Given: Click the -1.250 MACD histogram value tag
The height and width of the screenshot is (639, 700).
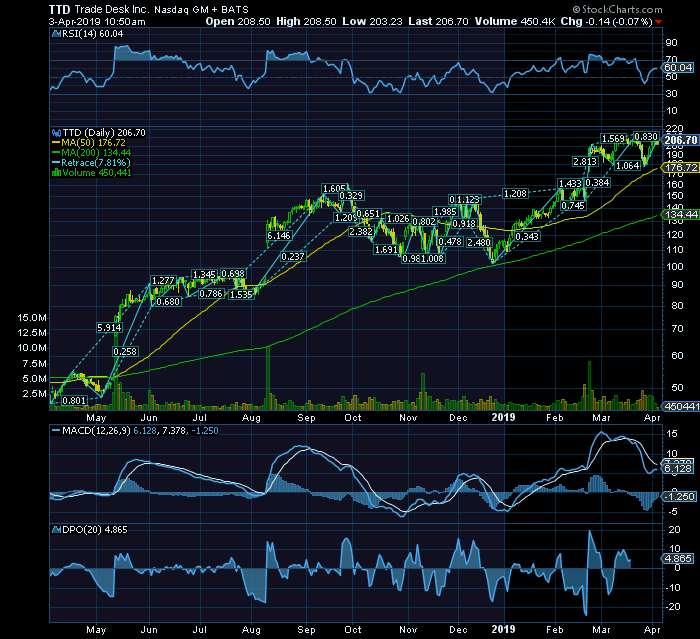Looking at the screenshot, I should (x=680, y=497).
